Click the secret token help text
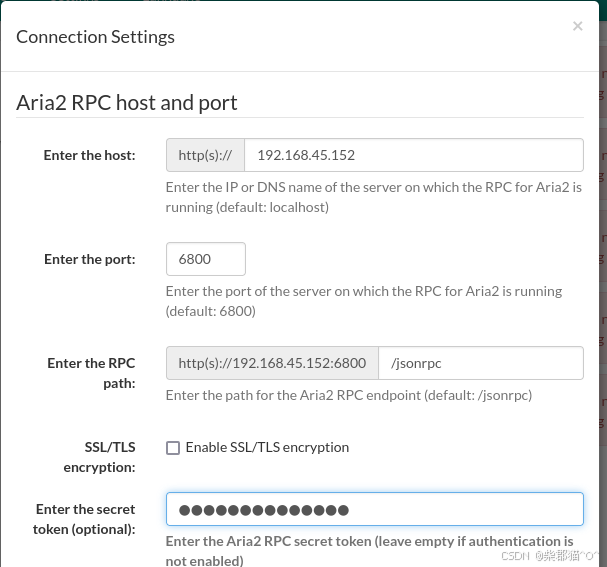 point(369,551)
